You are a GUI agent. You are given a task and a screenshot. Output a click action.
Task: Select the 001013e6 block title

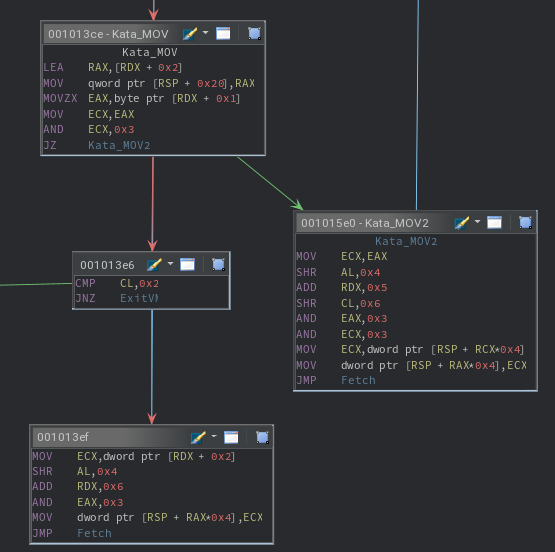(x=107, y=265)
